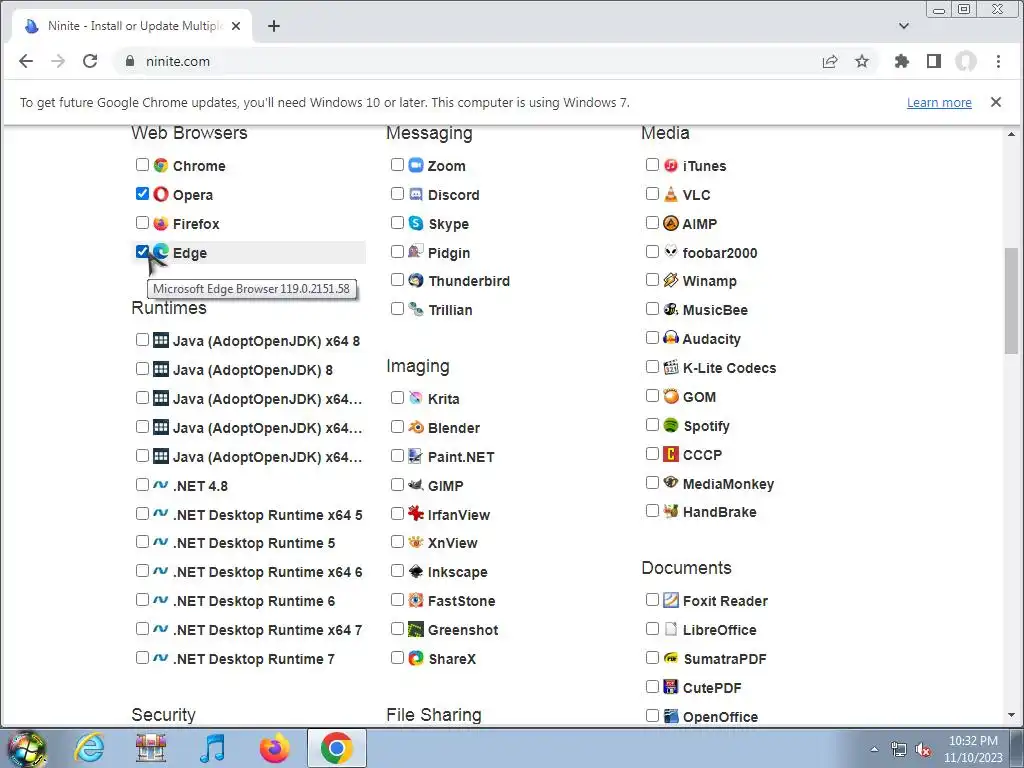
Task: Tick the Pidgin checkbox
Action: click(397, 251)
